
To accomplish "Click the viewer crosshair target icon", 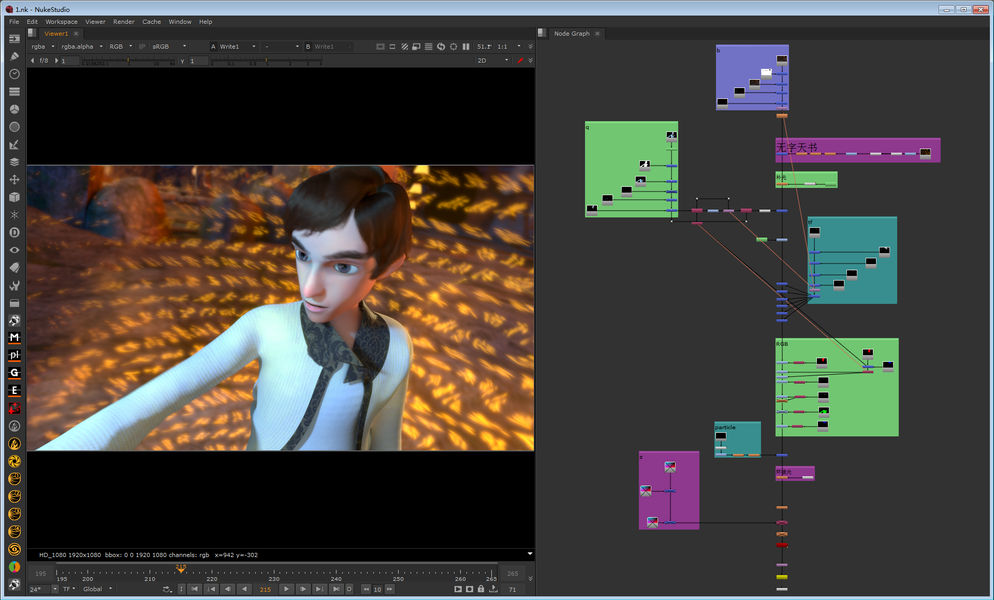I will [x=453, y=46].
